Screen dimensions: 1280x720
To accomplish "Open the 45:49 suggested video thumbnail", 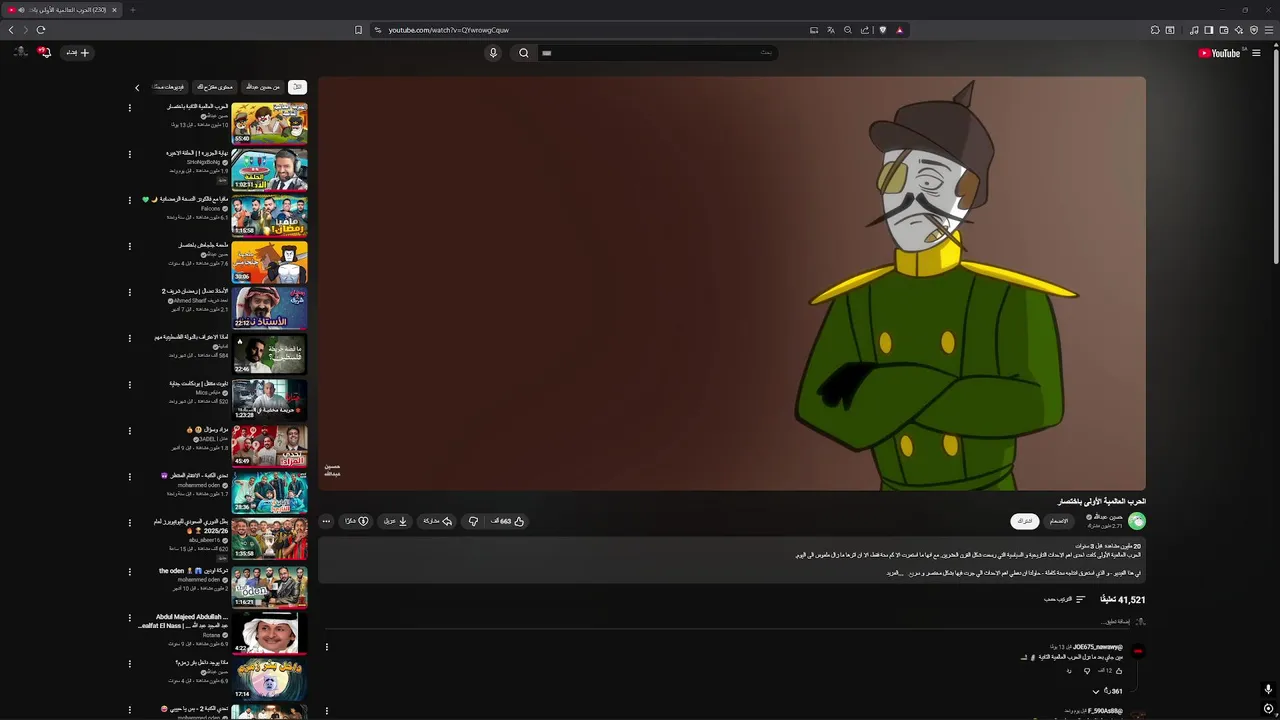I will click(x=270, y=446).
